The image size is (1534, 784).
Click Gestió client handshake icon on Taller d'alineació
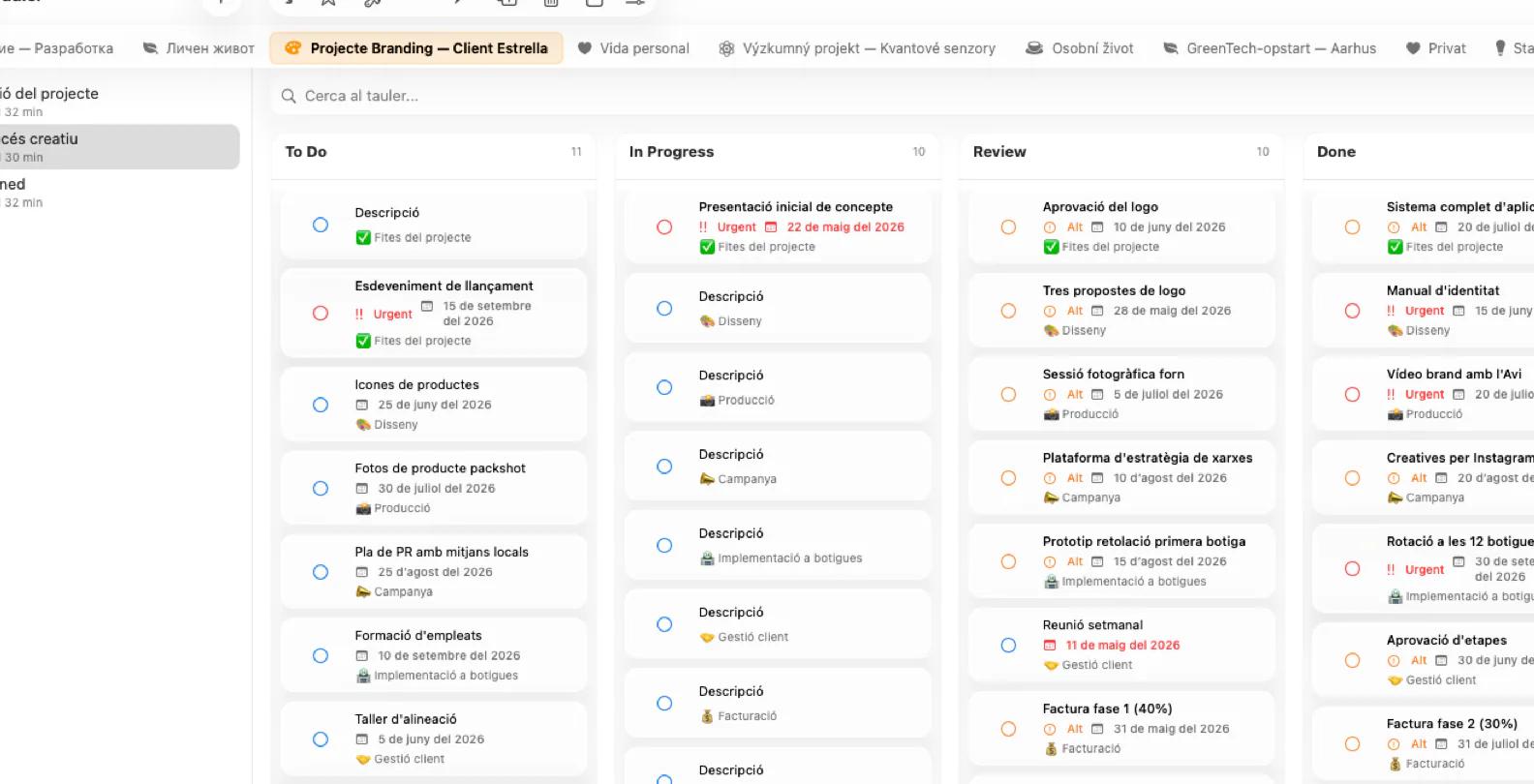(363, 759)
